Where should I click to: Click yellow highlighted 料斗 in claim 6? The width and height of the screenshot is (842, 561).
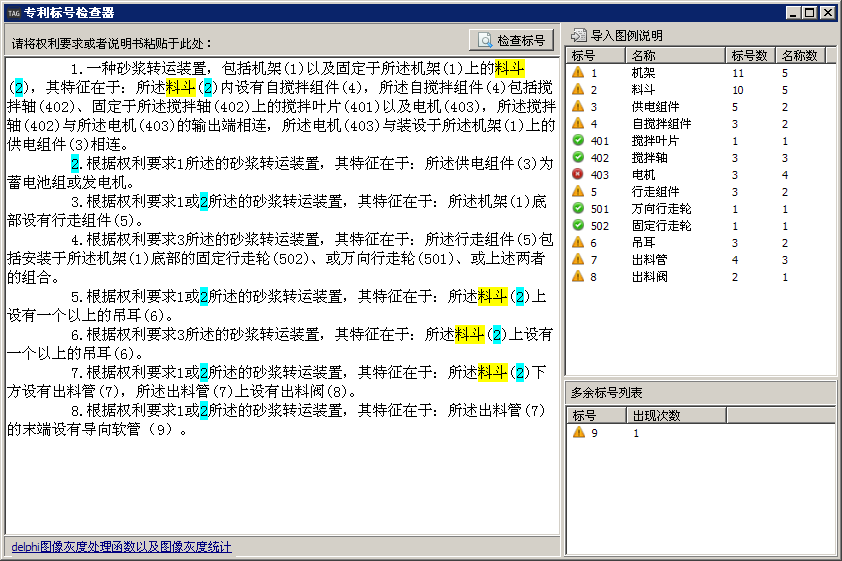pos(469,335)
